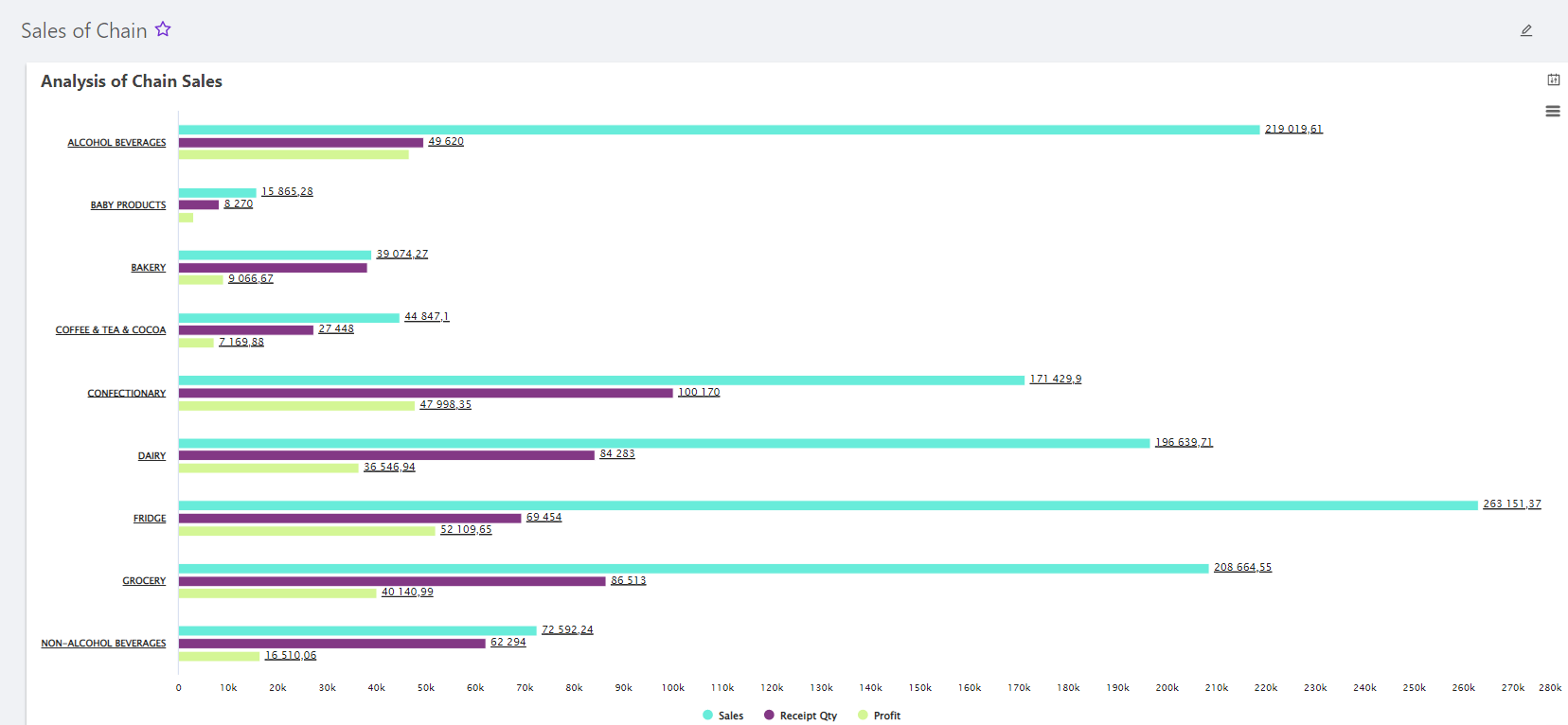Toggle Profit series in the legend
1568x725 pixels.
[x=880, y=716]
